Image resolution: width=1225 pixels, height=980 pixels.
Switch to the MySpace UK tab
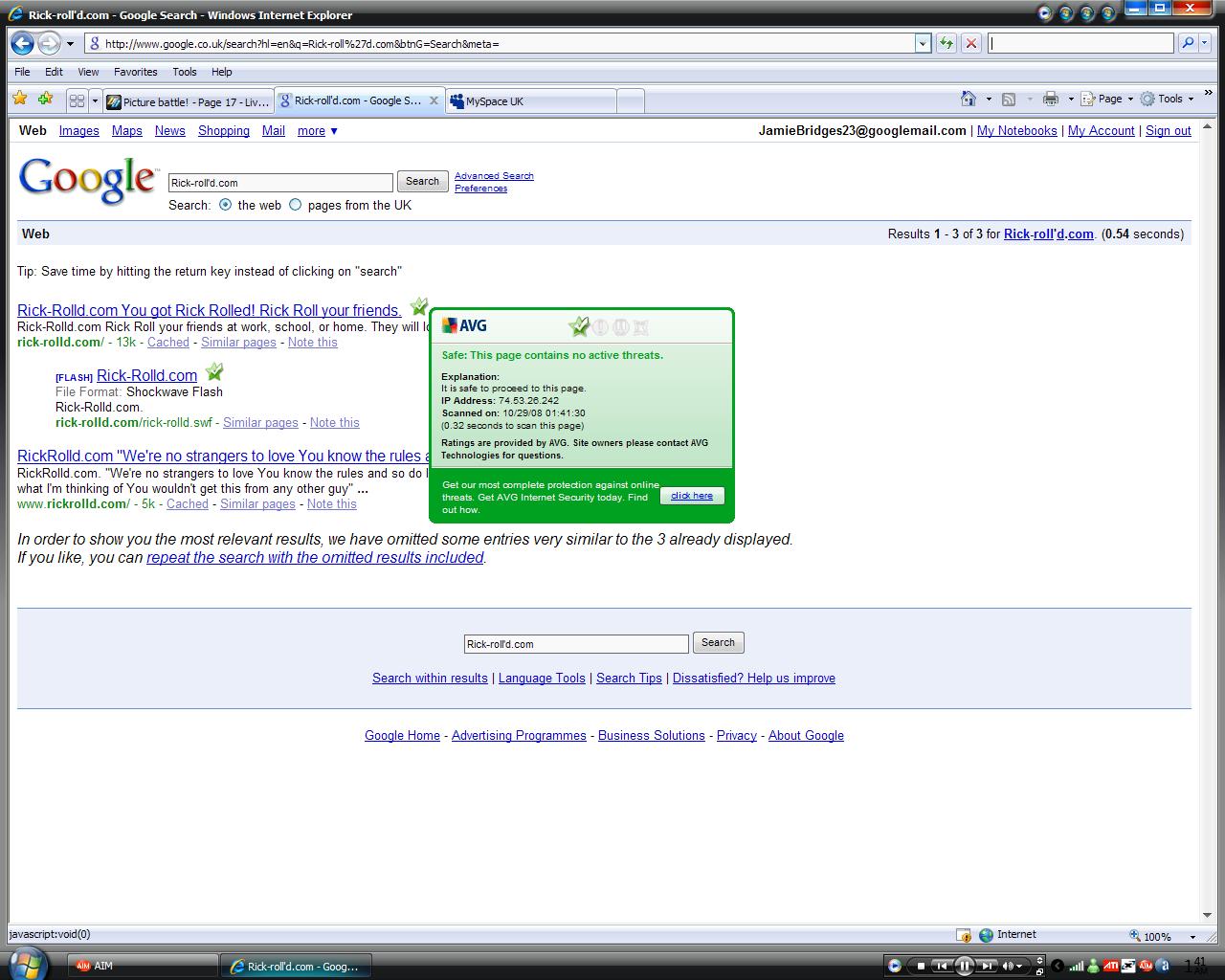tap(531, 101)
